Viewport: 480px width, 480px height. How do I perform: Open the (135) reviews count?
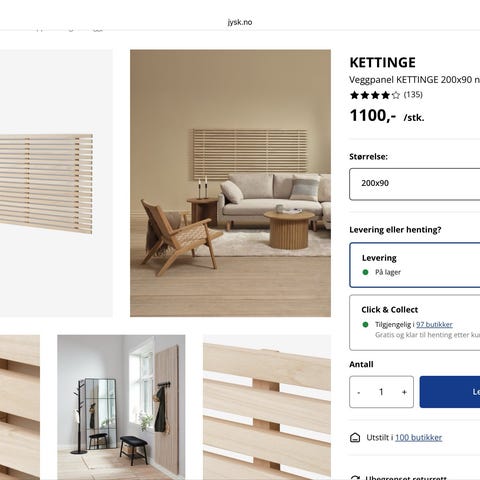pos(413,95)
